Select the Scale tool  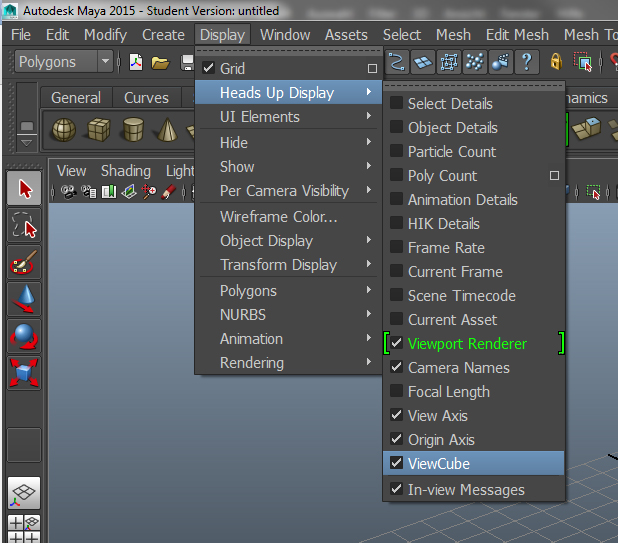24,373
